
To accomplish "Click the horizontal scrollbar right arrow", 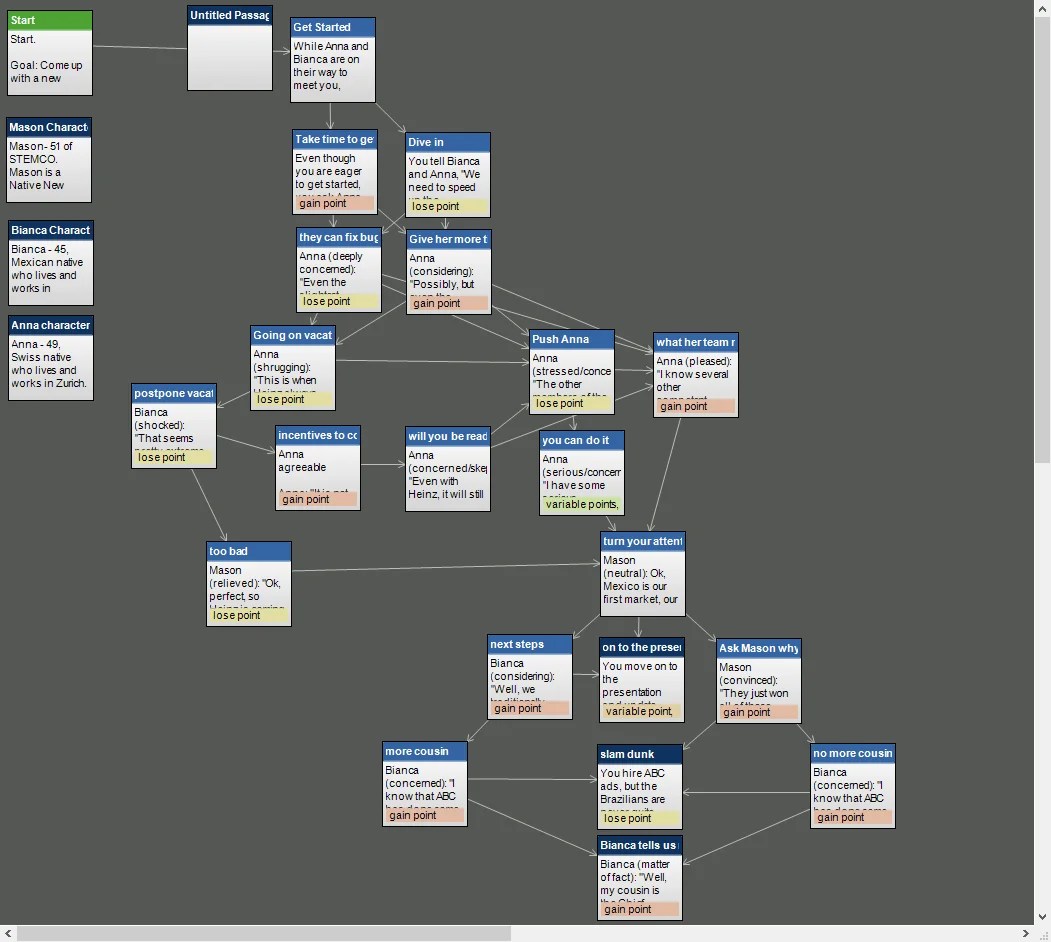I will [x=1026, y=933].
